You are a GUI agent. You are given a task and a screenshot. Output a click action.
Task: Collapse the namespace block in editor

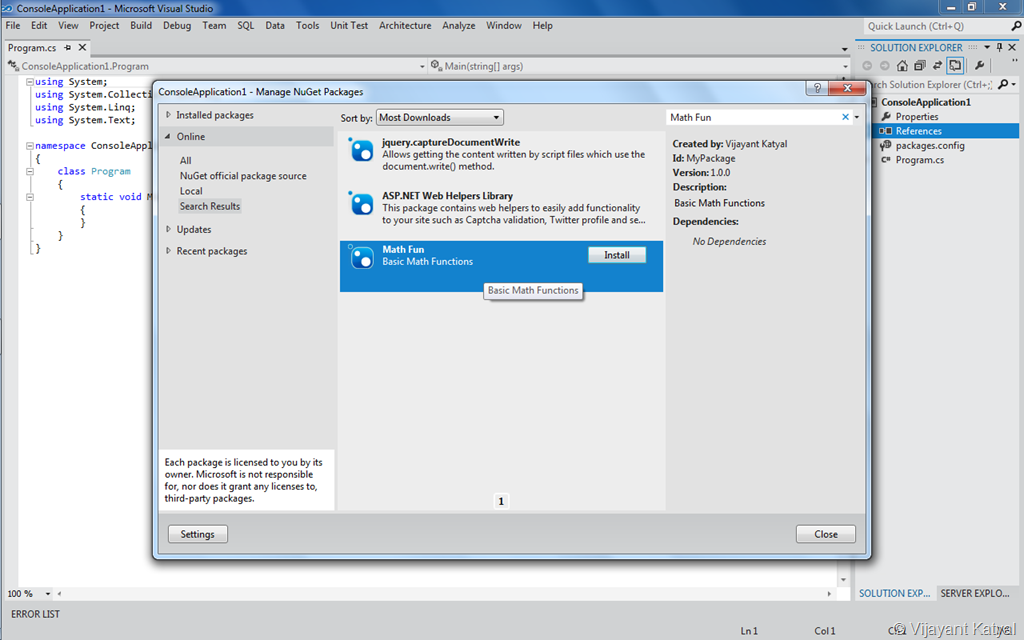pos(29,146)
